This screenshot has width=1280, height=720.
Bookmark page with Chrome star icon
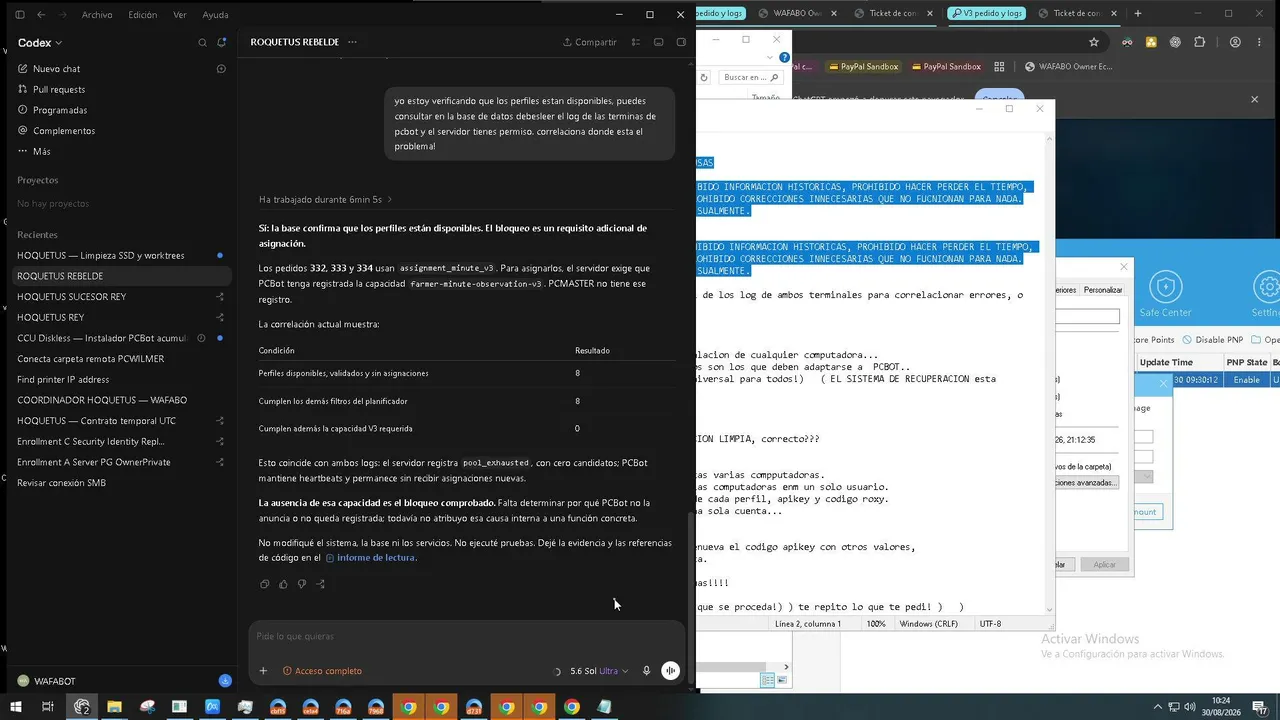[1094, 42]
